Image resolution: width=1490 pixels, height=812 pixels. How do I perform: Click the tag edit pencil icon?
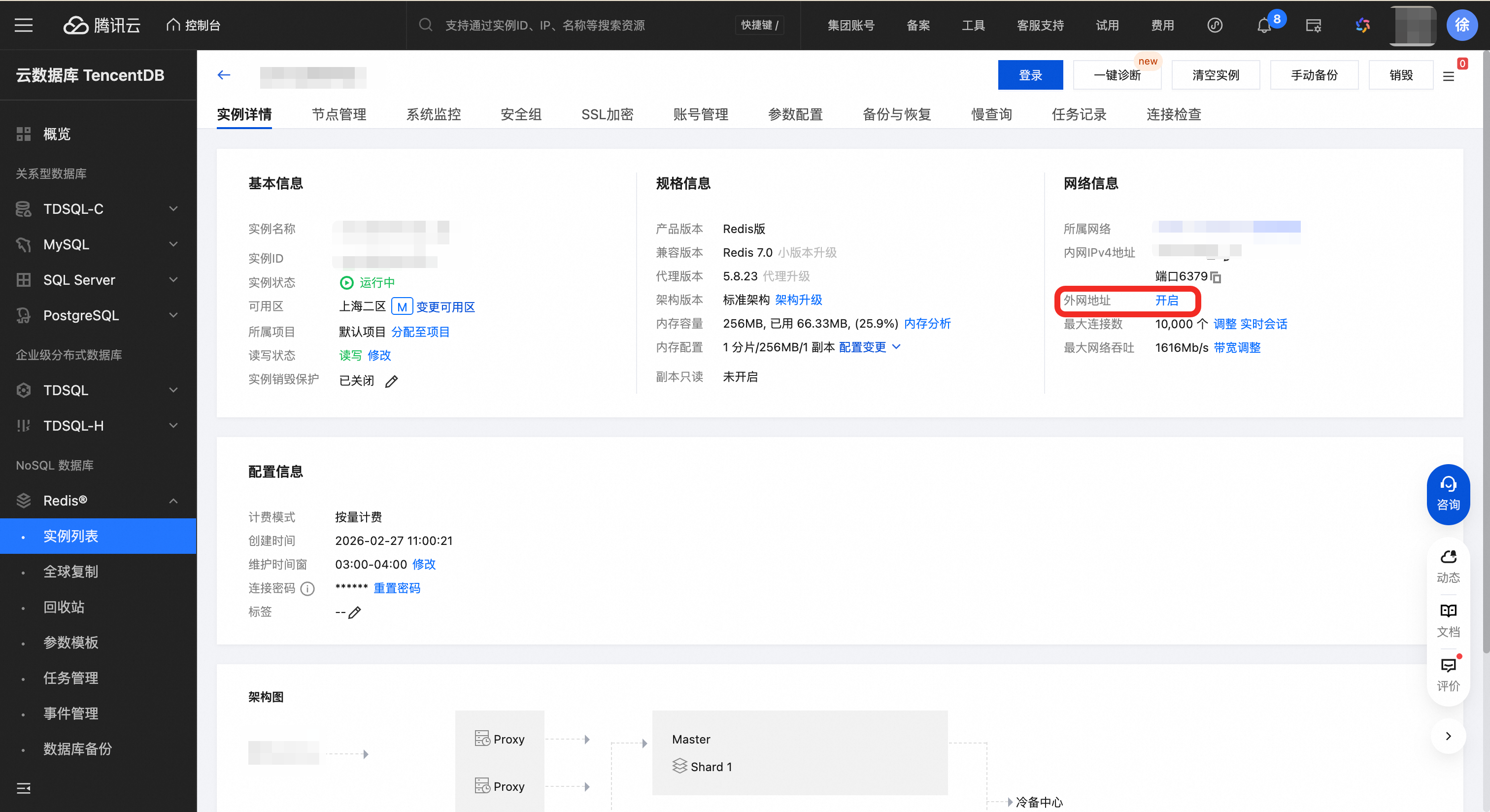click(355, 612)
